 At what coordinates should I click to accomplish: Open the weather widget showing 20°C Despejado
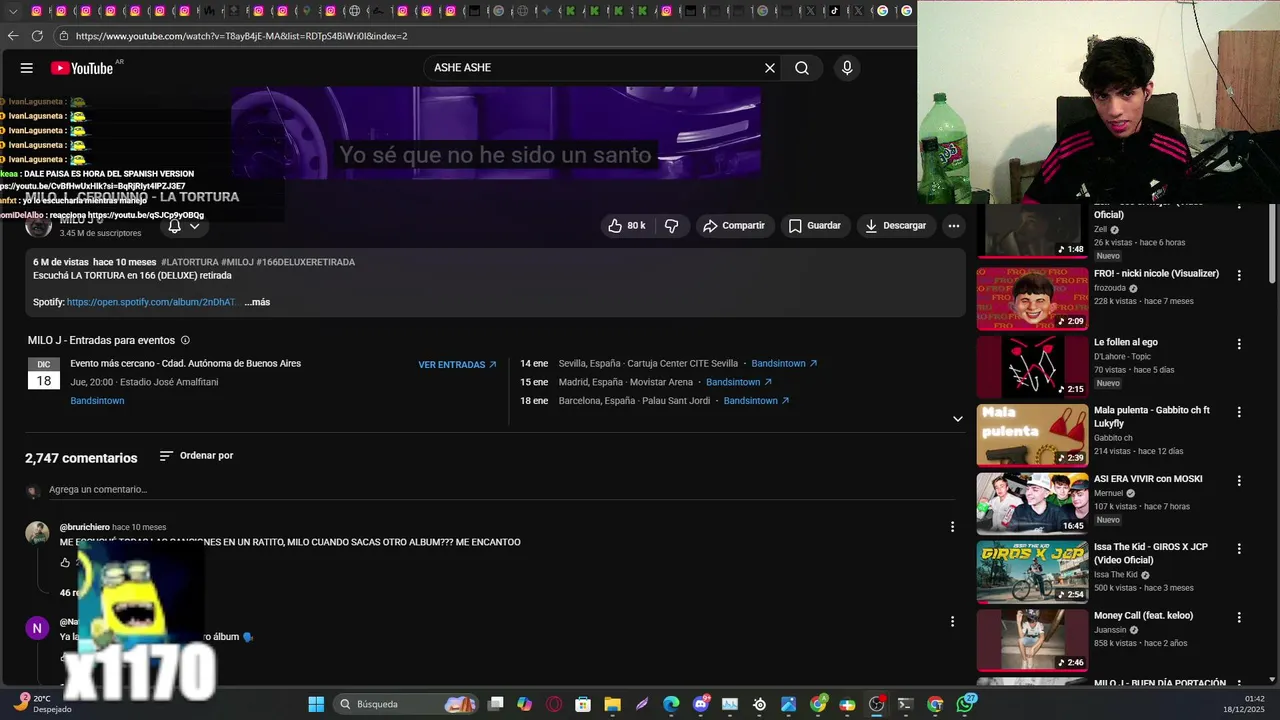click(x=42, y=704)
